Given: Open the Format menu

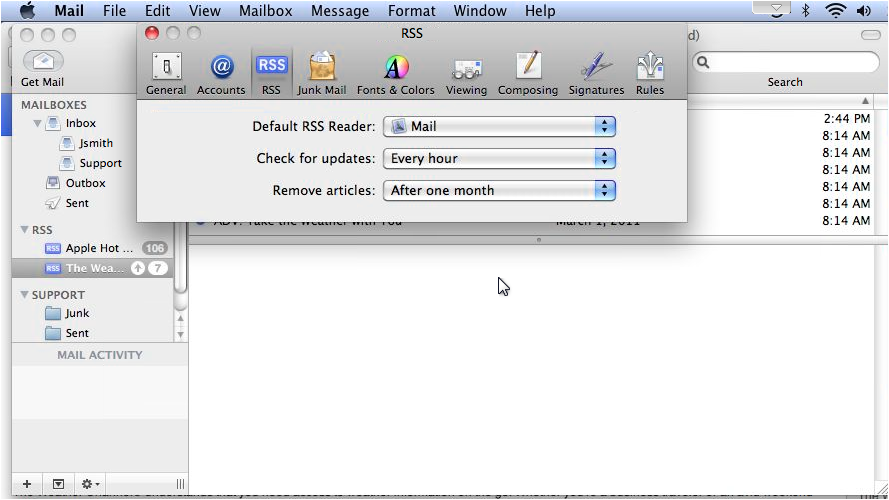Looking at the screenshot, I should 412,11.
